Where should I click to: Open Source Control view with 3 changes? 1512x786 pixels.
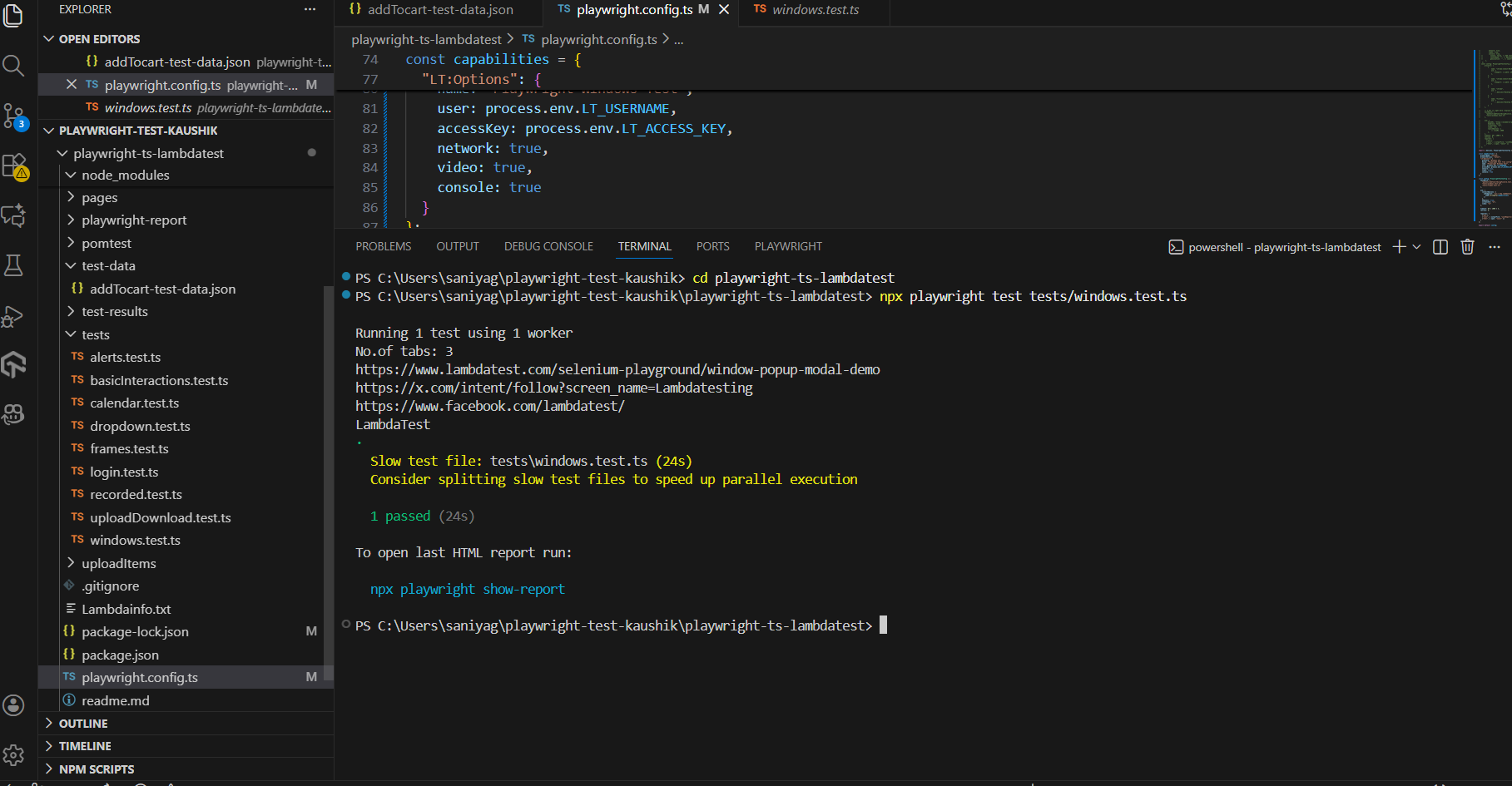tap(14, 116)
